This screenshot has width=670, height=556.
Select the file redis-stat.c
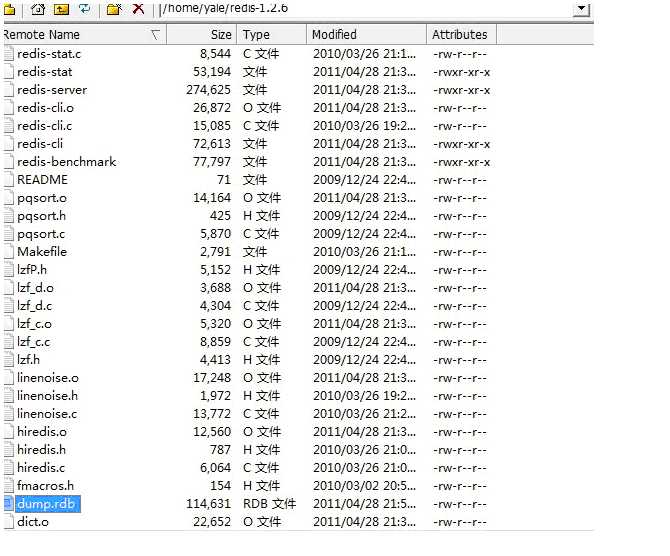(x=49, y=54)
